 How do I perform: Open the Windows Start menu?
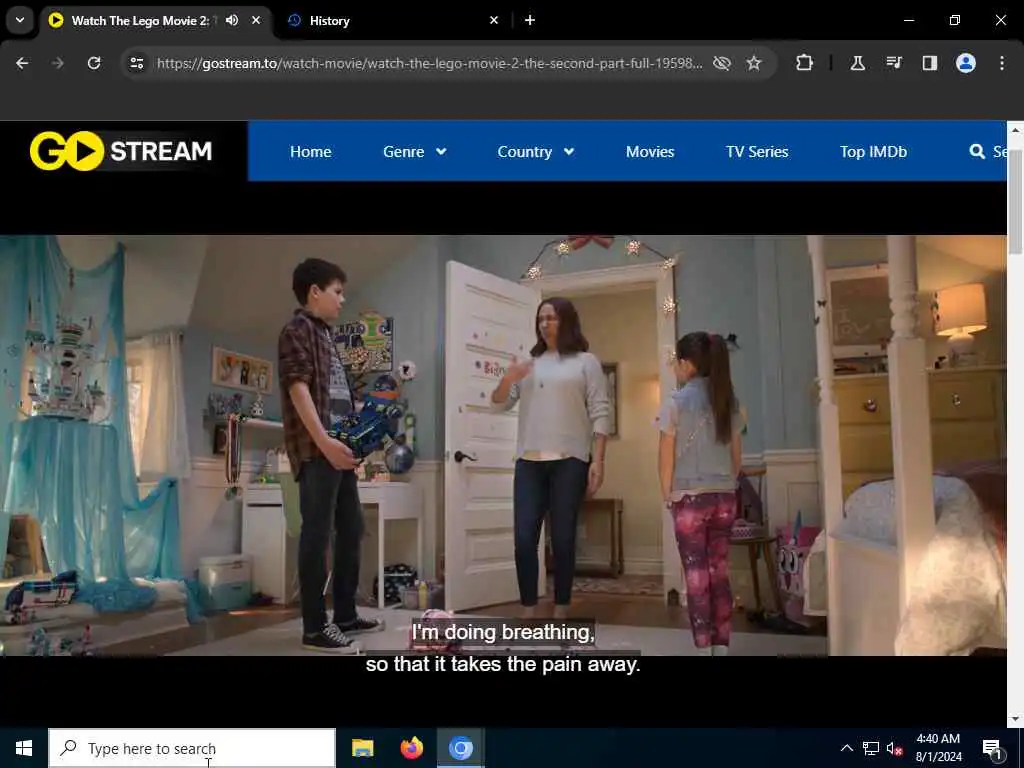point(24,748)
